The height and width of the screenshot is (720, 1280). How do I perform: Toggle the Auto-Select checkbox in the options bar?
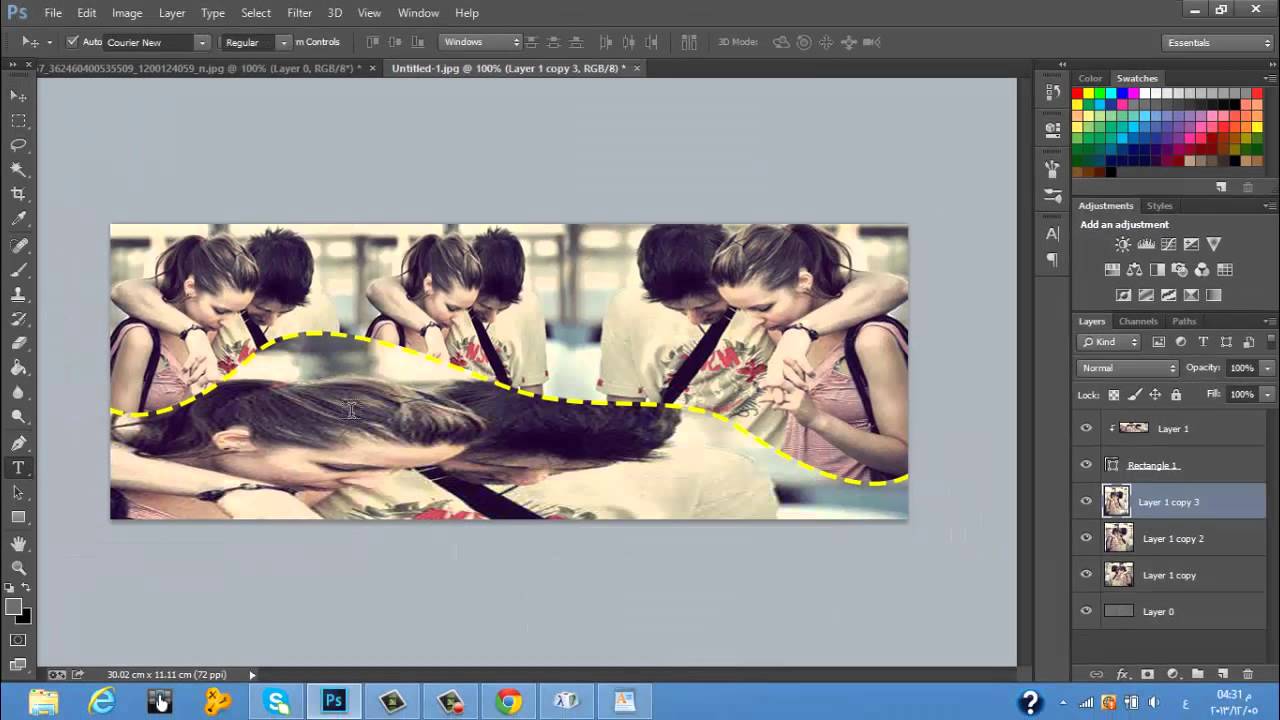point(72,42)
